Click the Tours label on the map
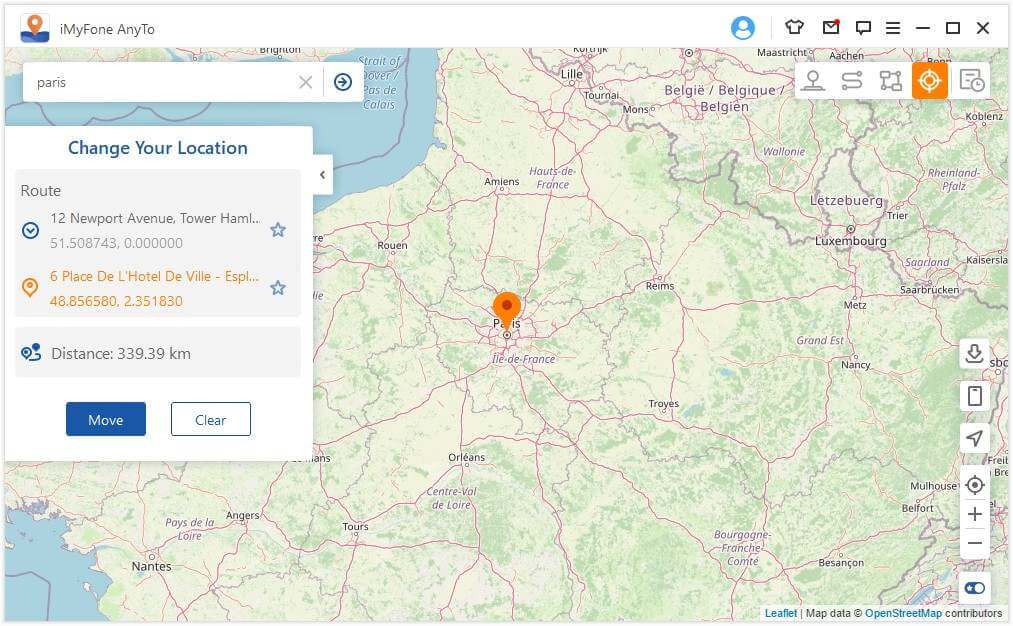 355,527
